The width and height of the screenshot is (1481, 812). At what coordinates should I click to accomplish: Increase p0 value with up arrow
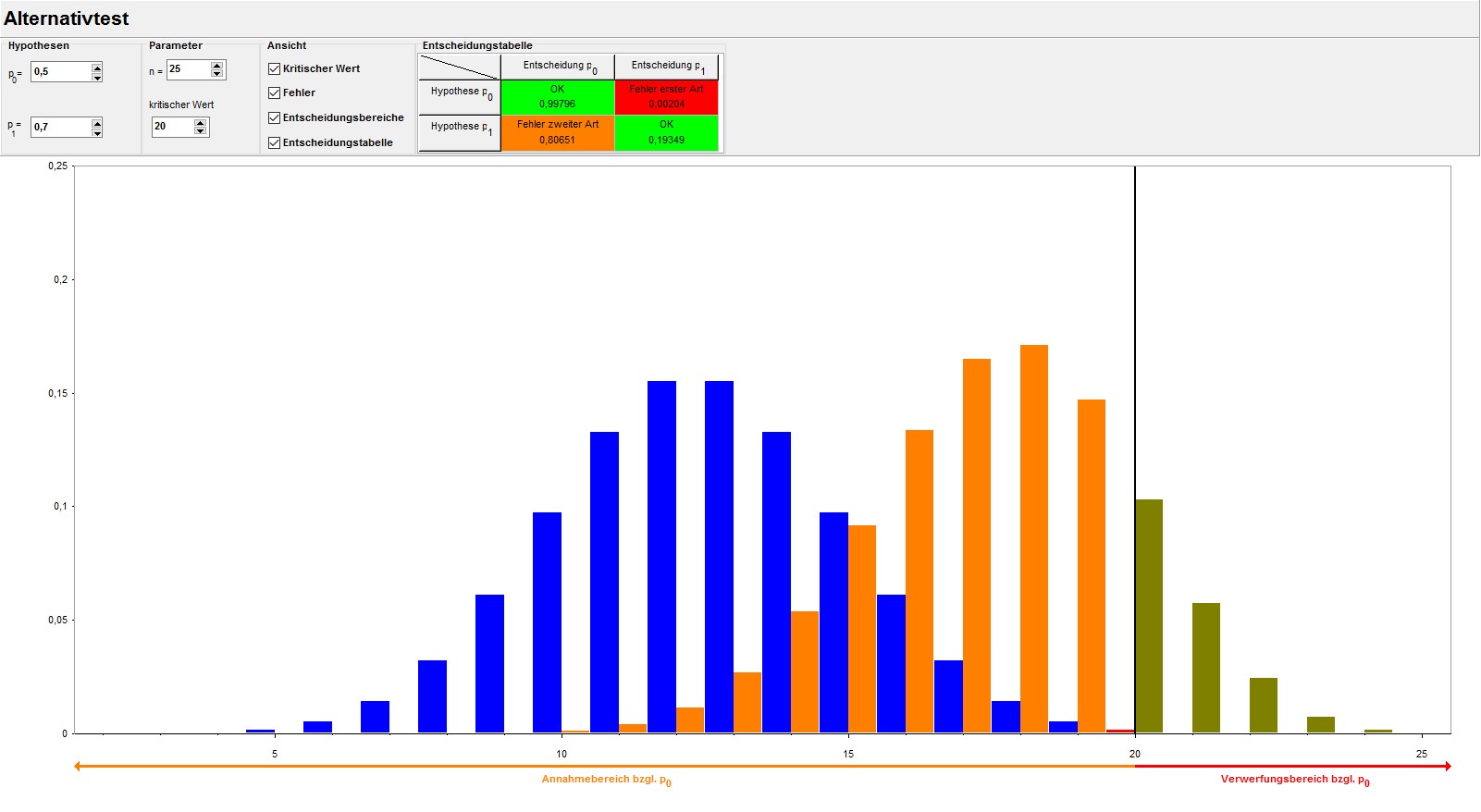[97, 67]
